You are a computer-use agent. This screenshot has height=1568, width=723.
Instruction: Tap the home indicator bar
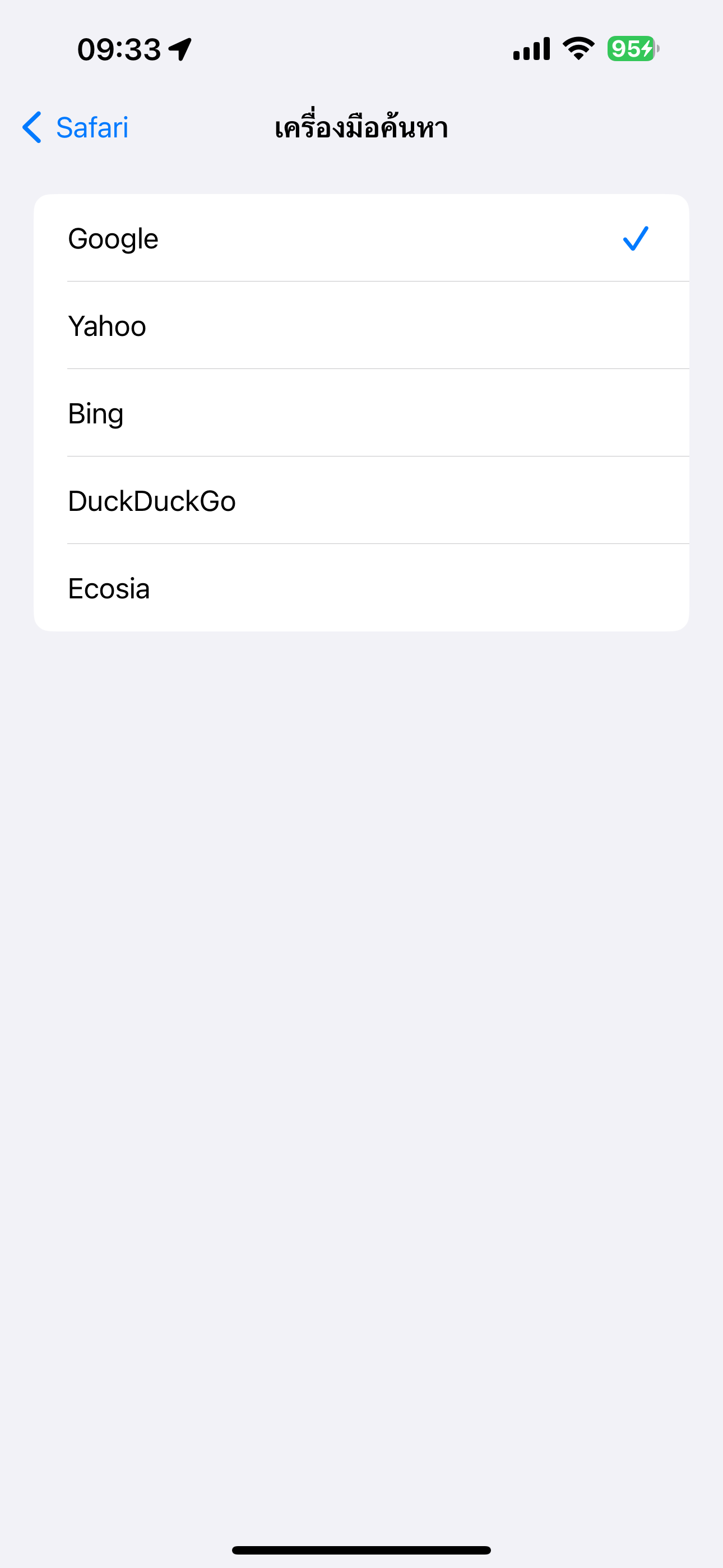pyautogui.click(x=361, y=1549)
